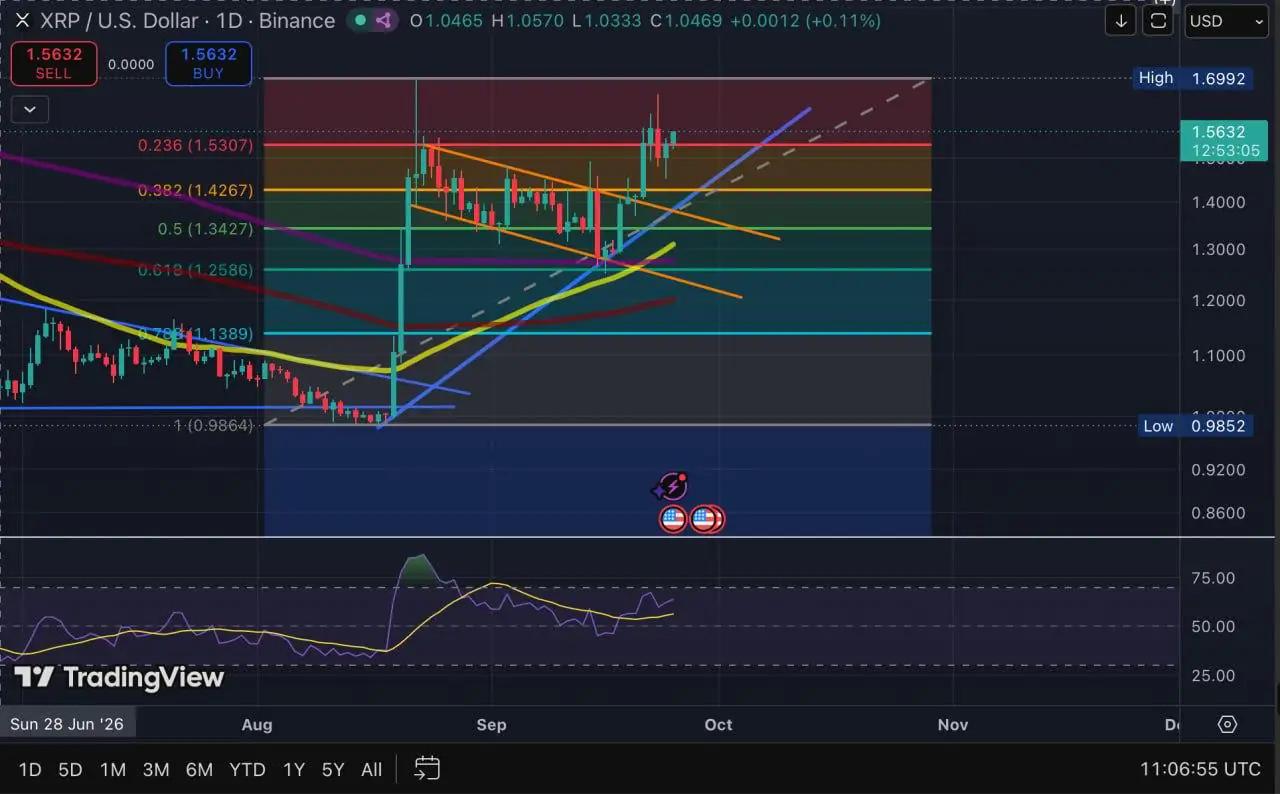Click the Nov label on the time axis
The width and height of the screenshot is (1280, 794).
(952, 724)
